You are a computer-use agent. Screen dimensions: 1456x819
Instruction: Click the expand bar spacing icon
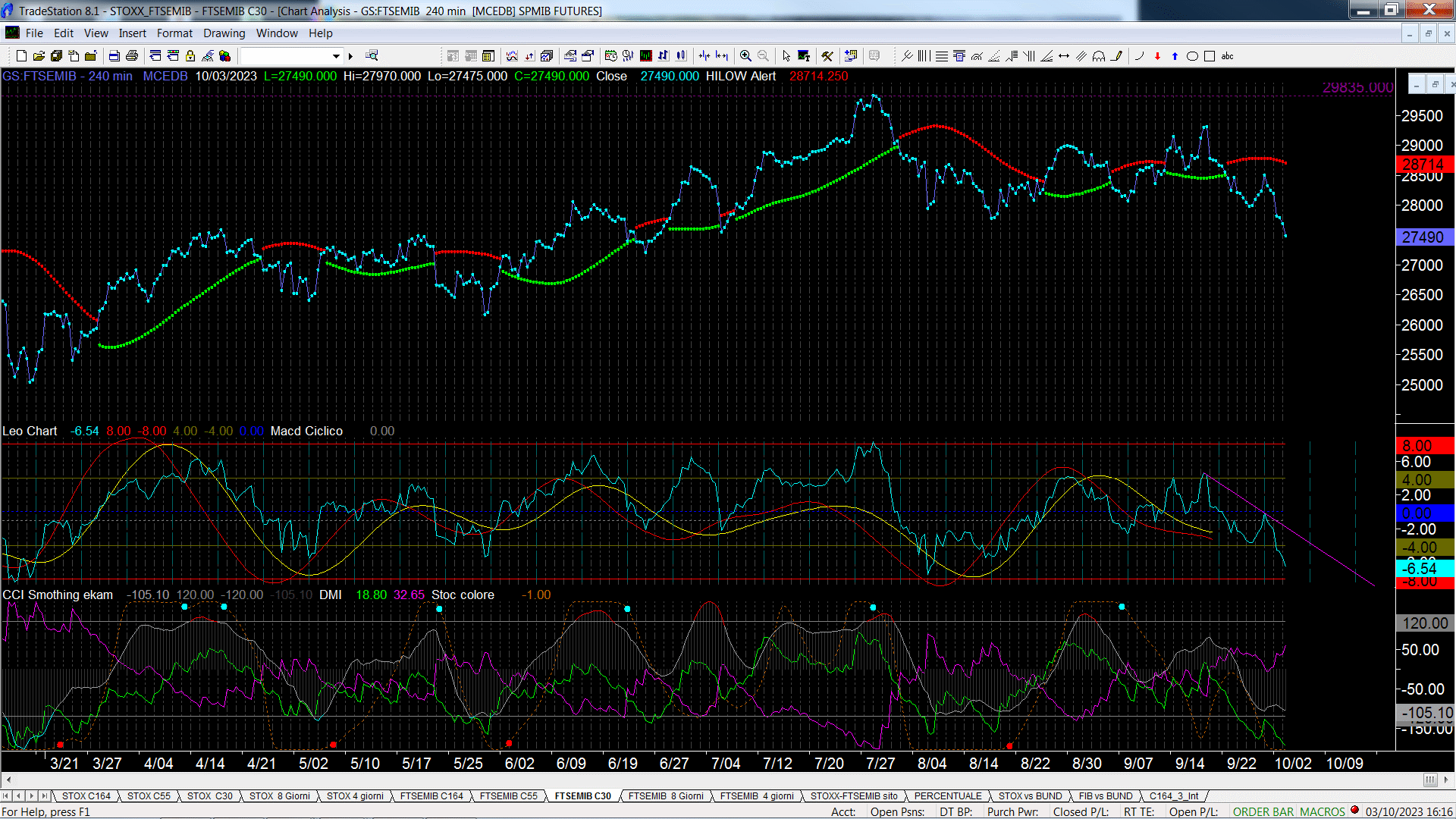point(722,56)
